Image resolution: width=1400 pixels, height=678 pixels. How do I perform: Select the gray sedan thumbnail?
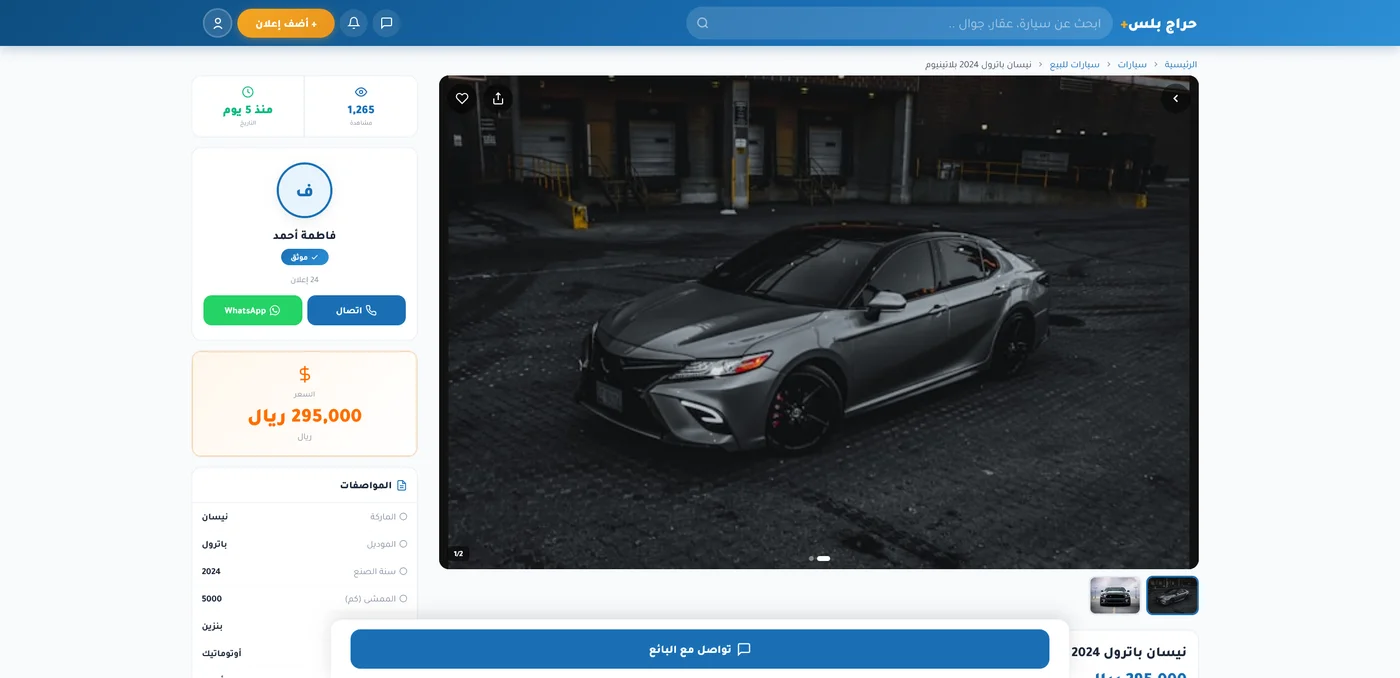pyautogui.click(x=1172, y=595)
